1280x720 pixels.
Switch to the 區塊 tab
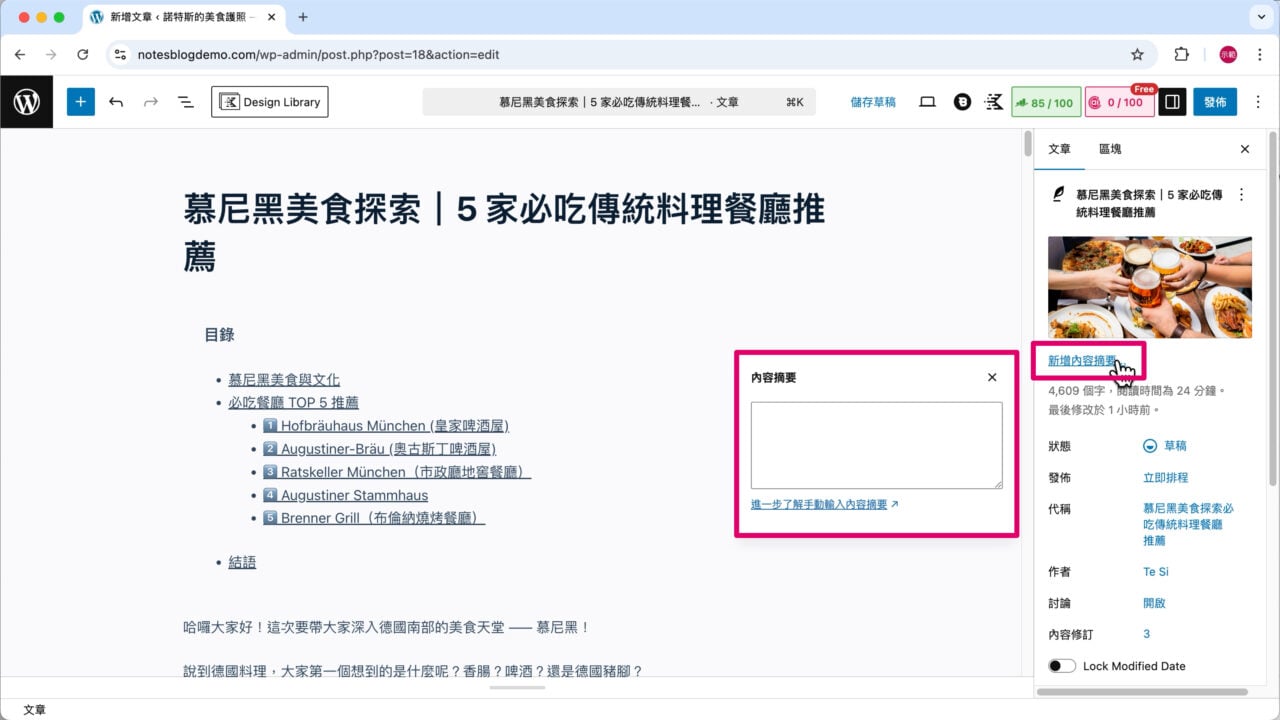click(1110, 149)
